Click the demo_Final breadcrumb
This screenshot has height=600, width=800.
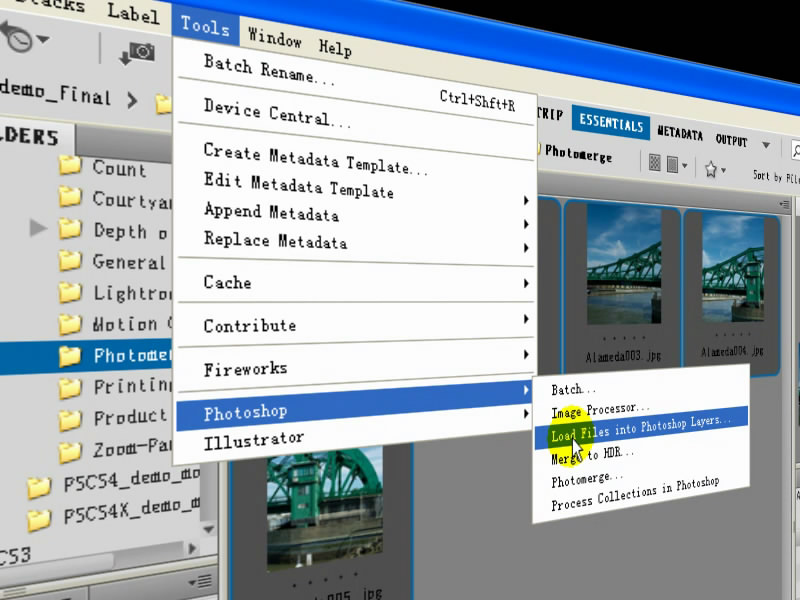(x=55, y=92)
